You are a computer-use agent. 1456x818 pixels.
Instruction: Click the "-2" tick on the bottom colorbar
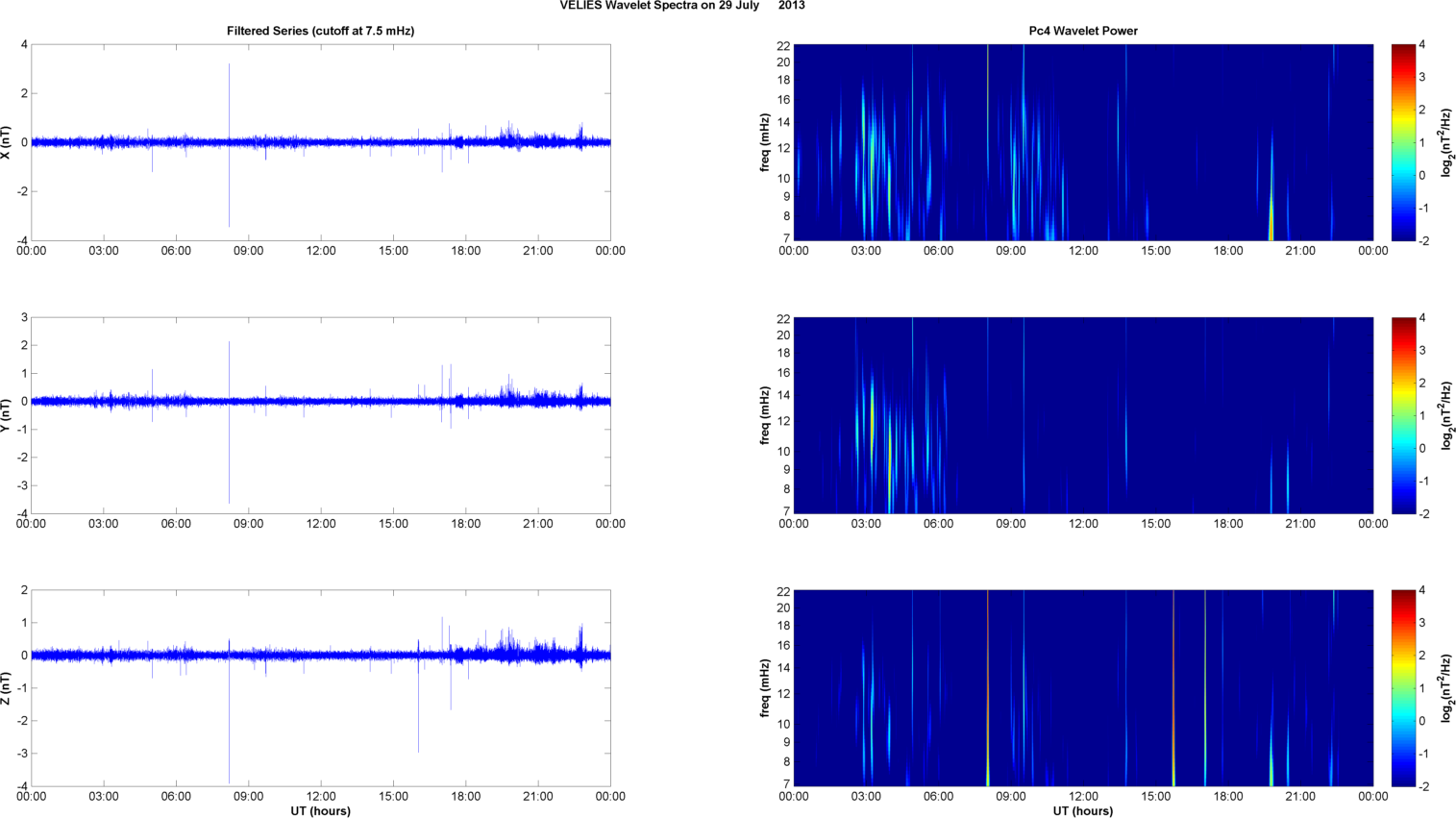point(1423,786)
